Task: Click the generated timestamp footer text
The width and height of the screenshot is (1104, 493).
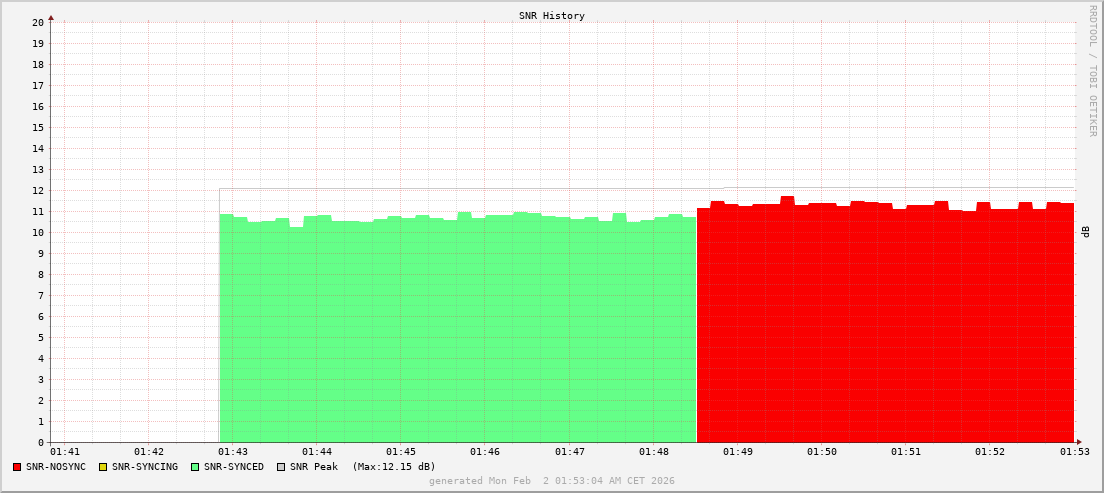Action: click(x=552, y=481)
